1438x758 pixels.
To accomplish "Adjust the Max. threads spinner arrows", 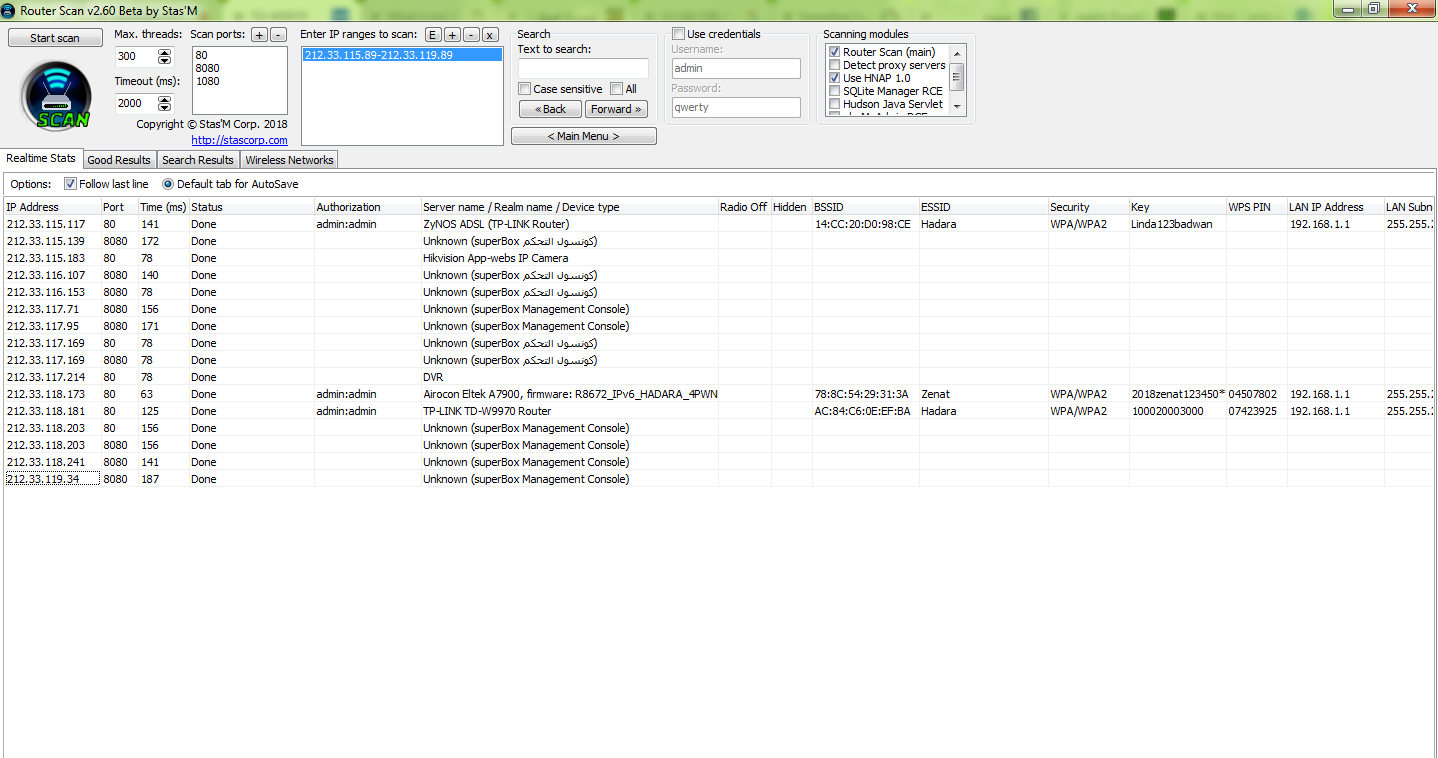I will [x=165, y=57].
